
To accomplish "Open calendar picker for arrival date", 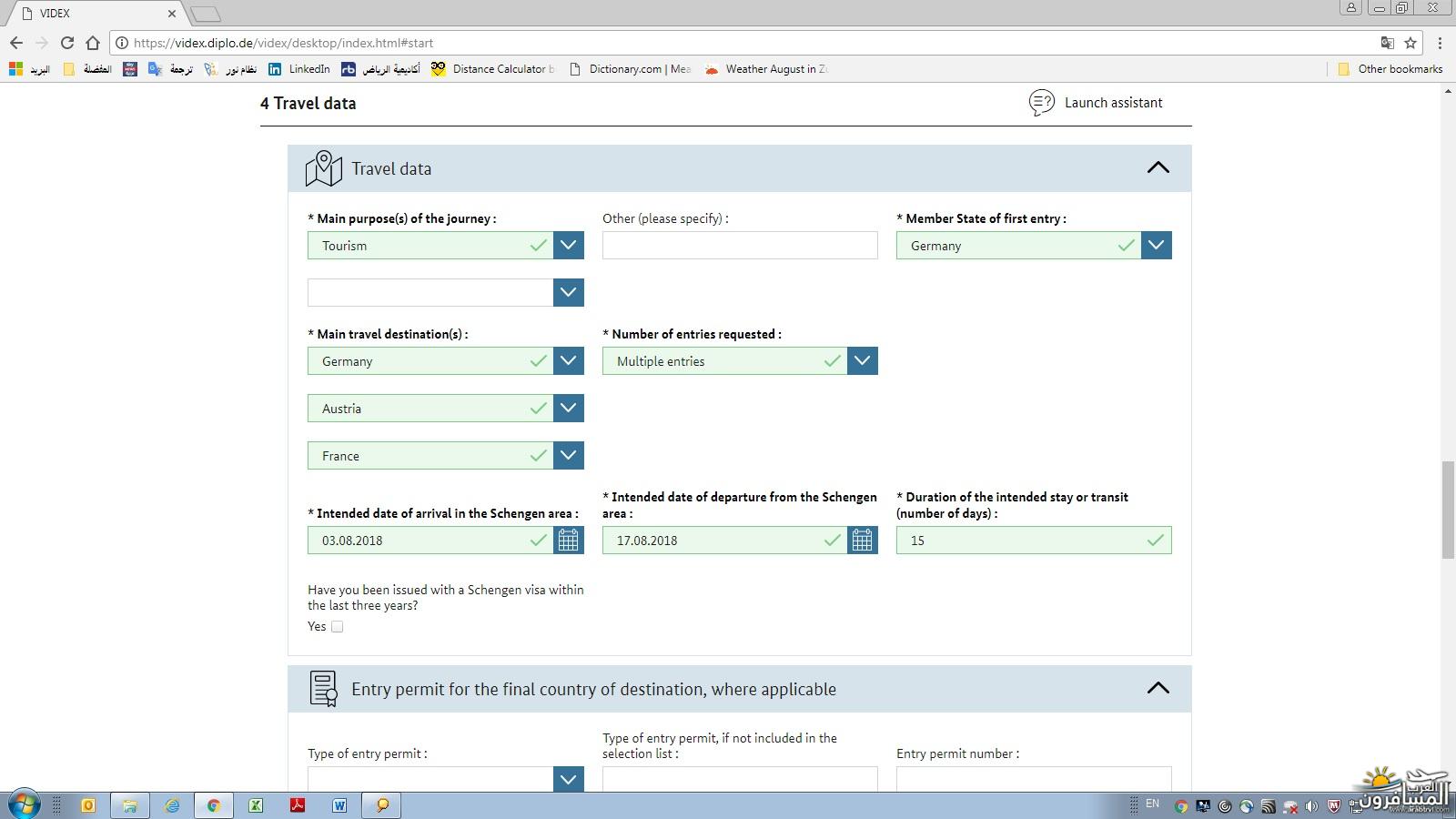I will pos(568,541).
